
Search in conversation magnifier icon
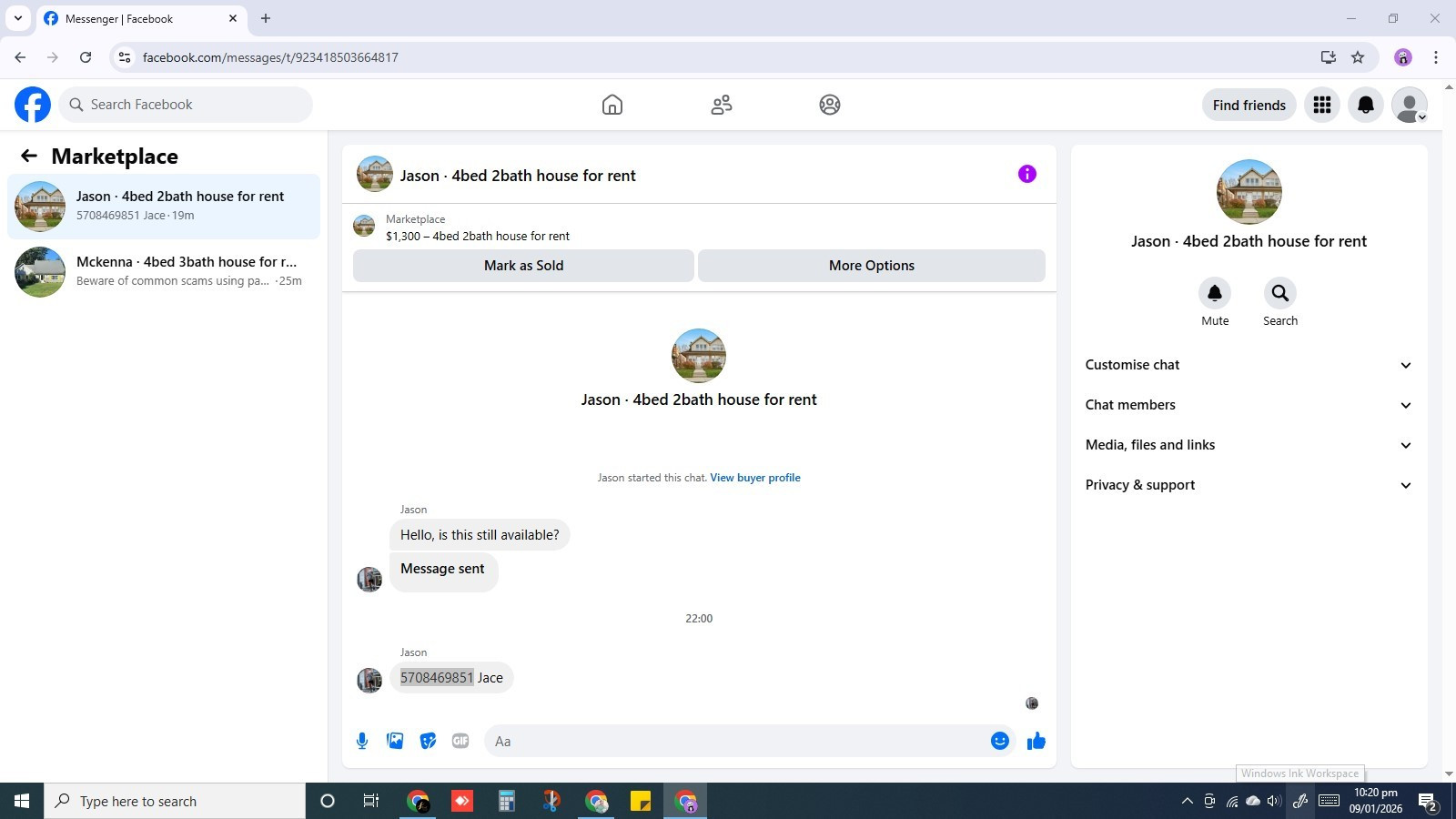click(x=1280, y=293)
